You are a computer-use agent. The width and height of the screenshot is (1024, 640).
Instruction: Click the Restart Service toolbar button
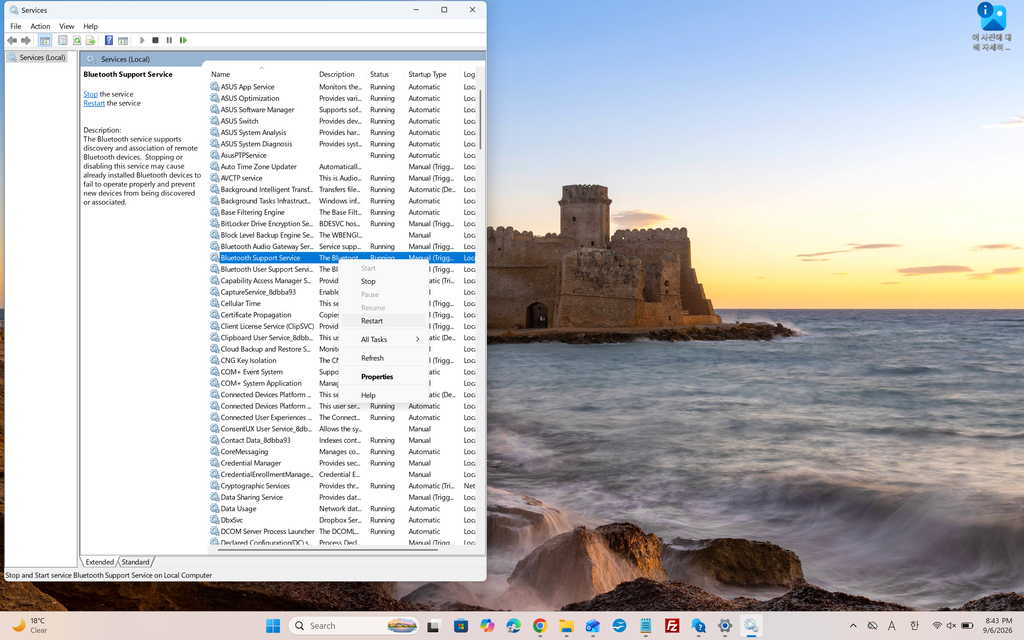[x=184, y=40]
